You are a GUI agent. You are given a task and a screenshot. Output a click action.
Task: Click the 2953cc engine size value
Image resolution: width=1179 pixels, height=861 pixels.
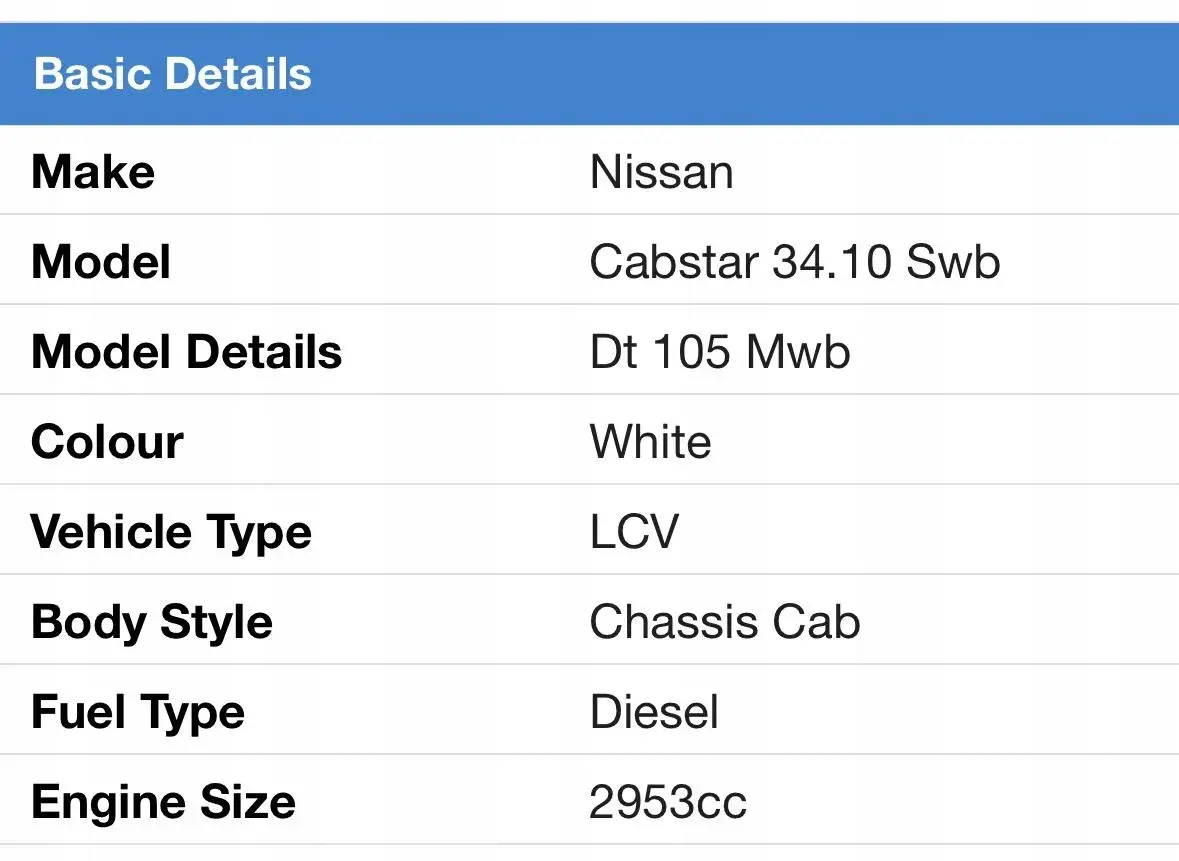(x=668, y=802)
